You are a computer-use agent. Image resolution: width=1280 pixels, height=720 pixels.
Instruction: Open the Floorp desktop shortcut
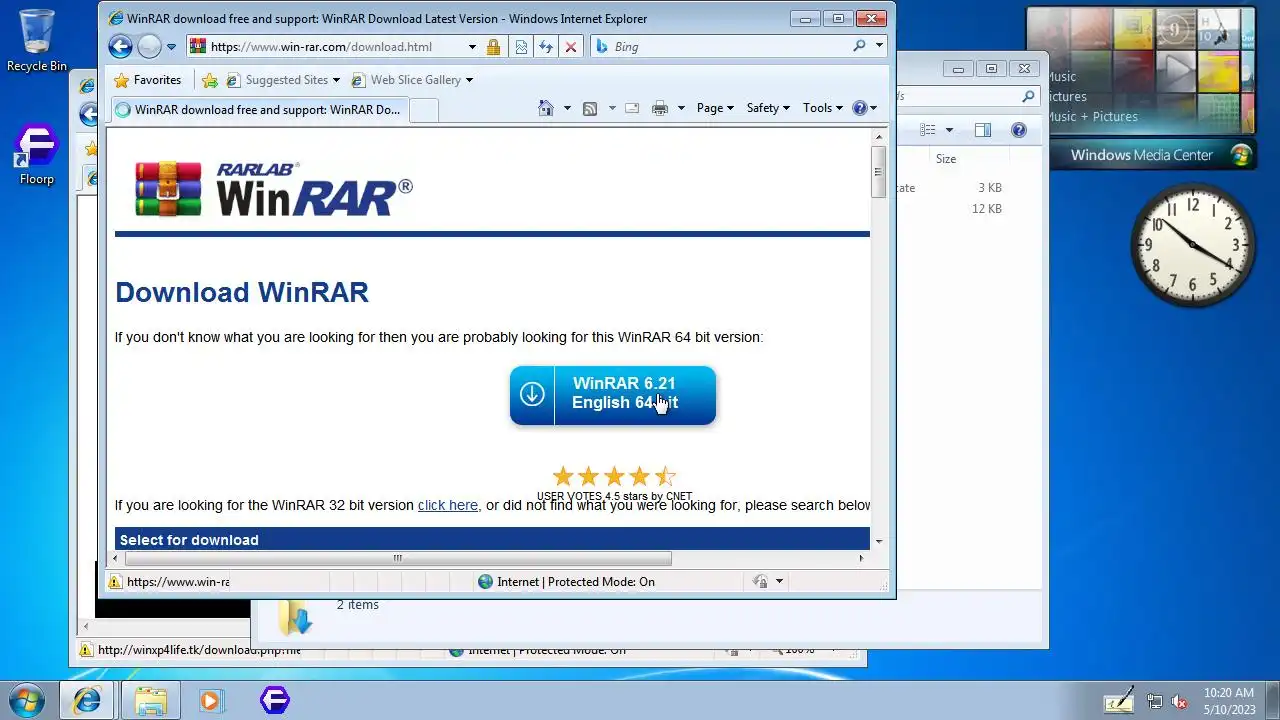tap(37, 155)
